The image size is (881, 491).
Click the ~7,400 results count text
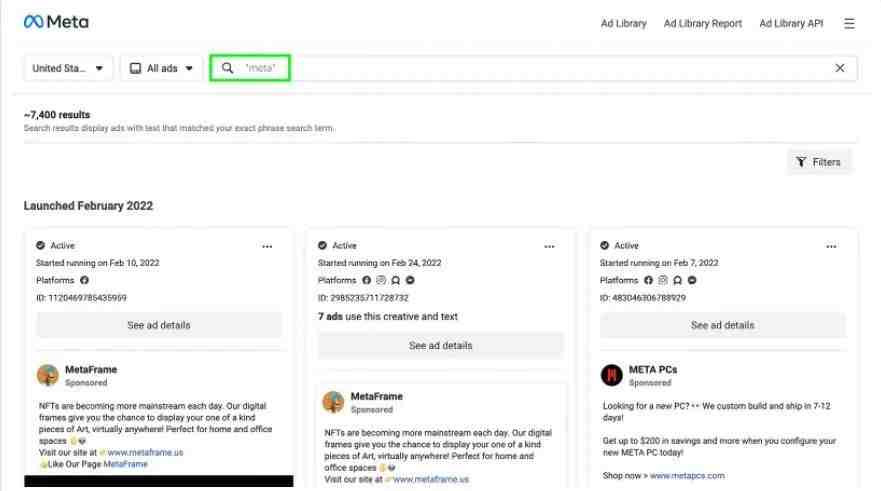pos(57,115)
